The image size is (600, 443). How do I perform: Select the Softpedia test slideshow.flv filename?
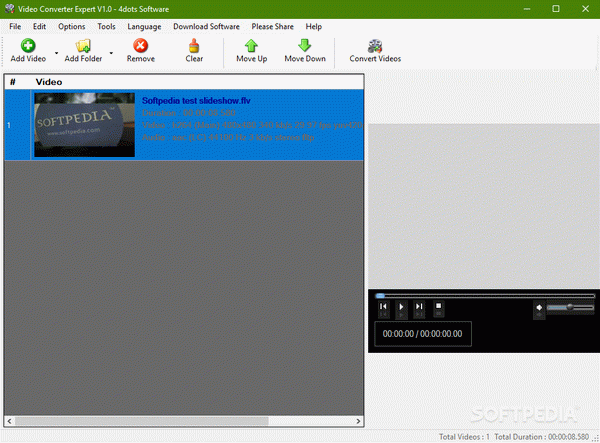pyautogui.click(x=196, y=101)
